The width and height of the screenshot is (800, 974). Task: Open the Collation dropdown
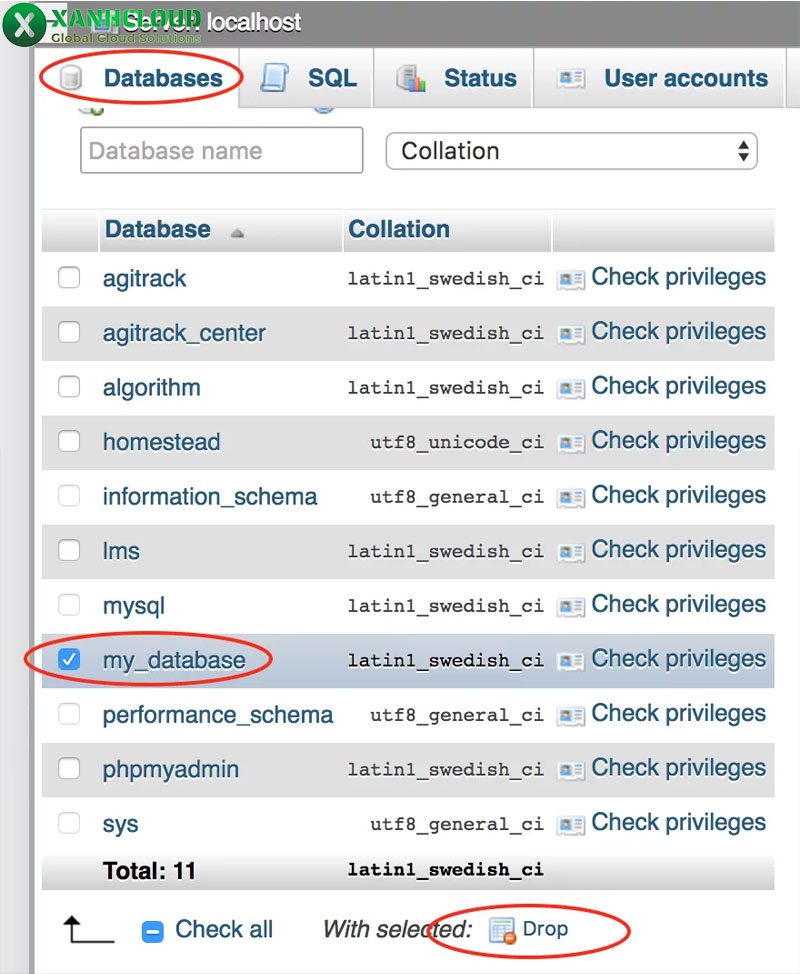571,151
